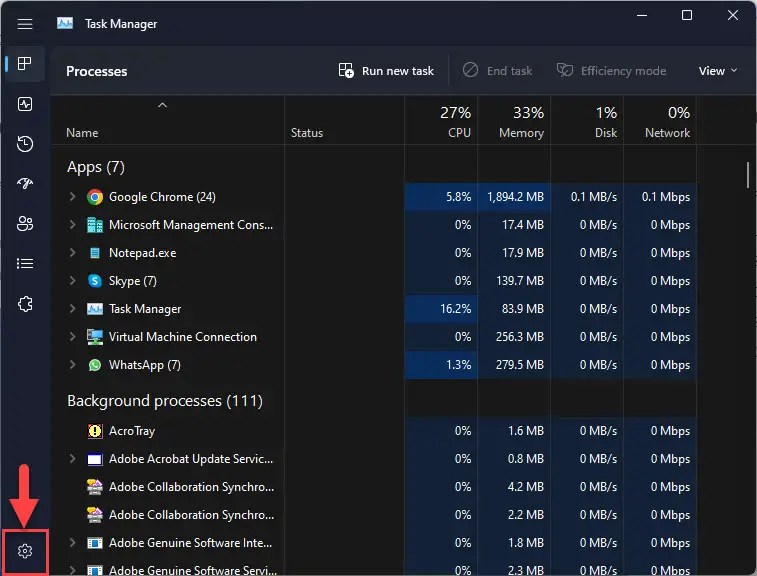The height and width of the screenshot is (576, 757).
Task: Expand the WhatsApp (7) group
Action: 72,365
